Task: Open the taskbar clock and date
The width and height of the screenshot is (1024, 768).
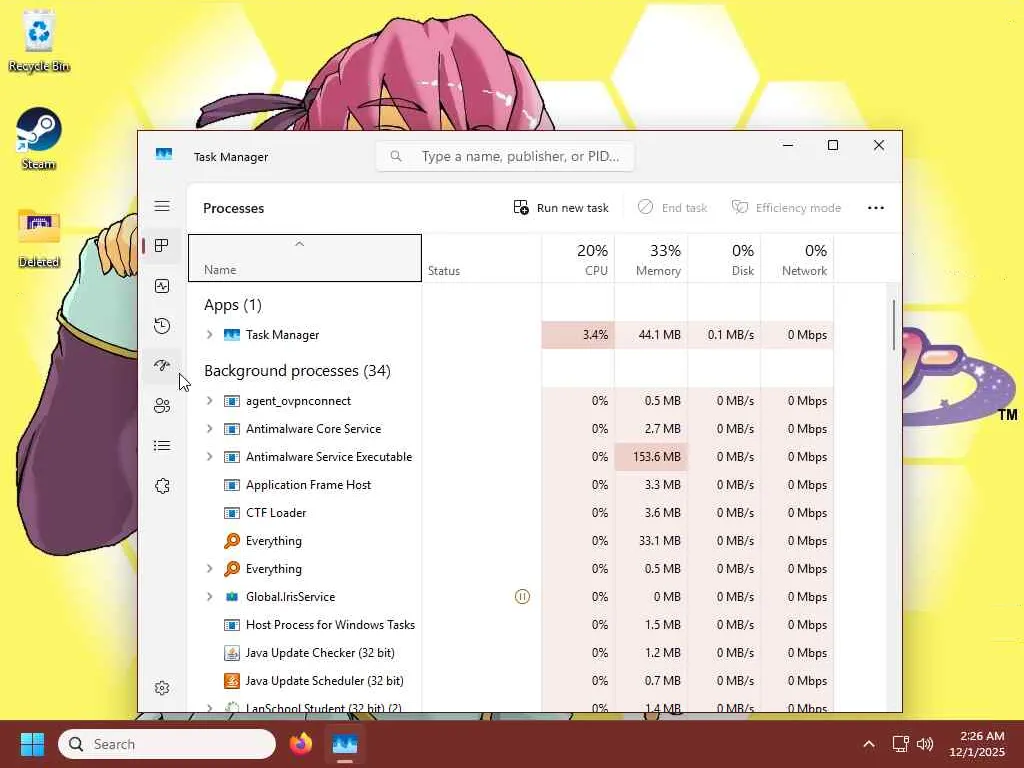Action: [977, 744]
